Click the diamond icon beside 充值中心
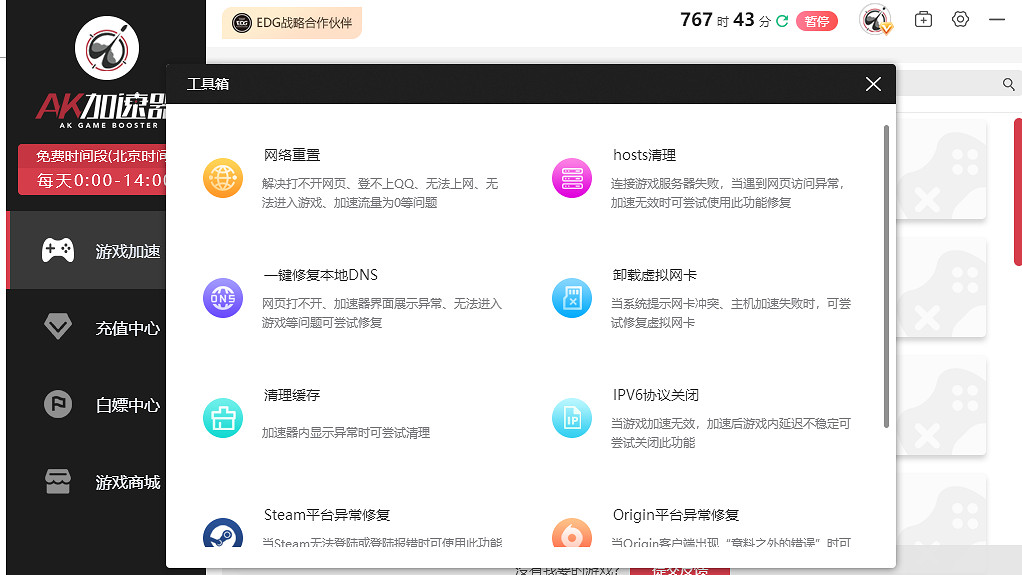Viewport: 1022px width, 575px height. click(x=58, y=327)
